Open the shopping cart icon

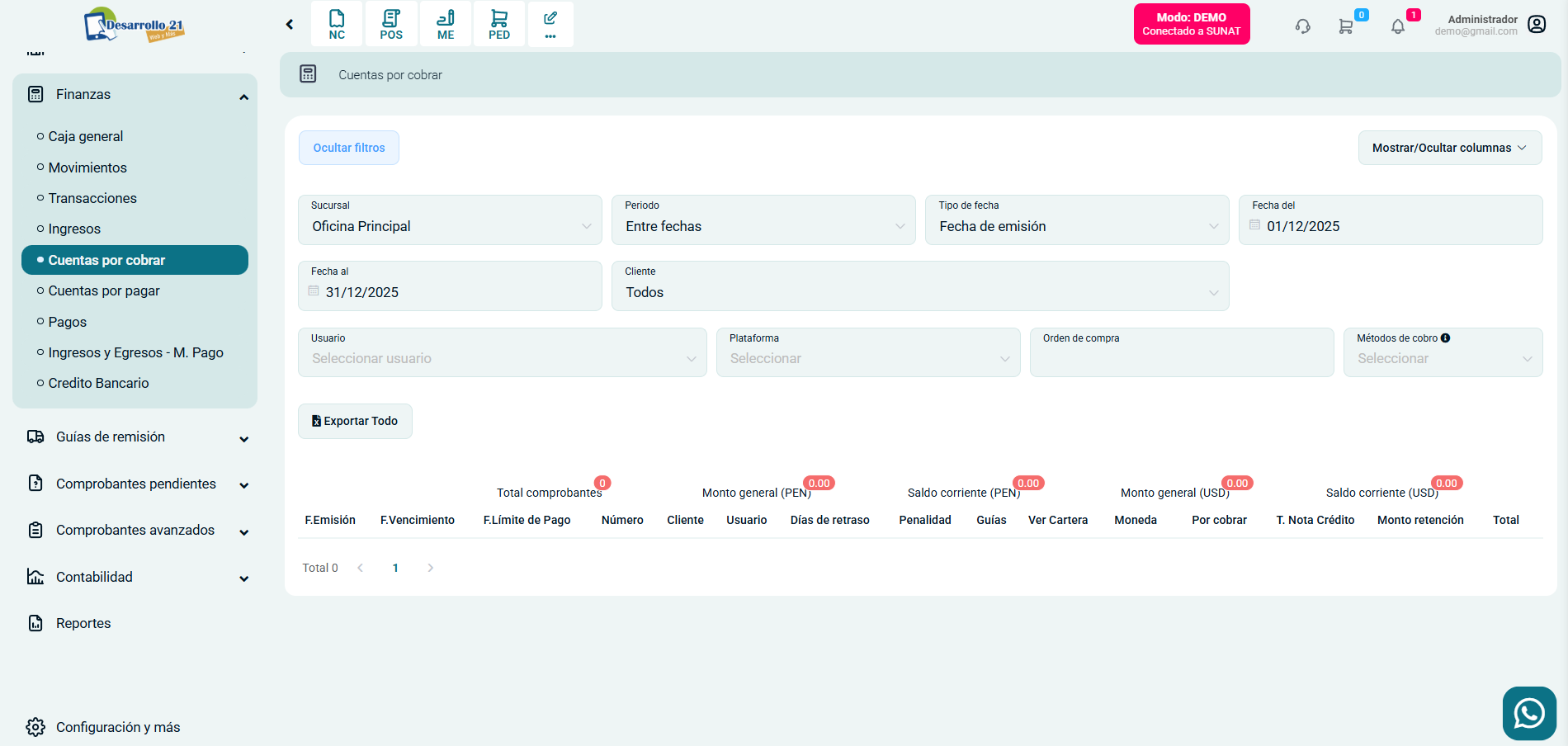1345,26
